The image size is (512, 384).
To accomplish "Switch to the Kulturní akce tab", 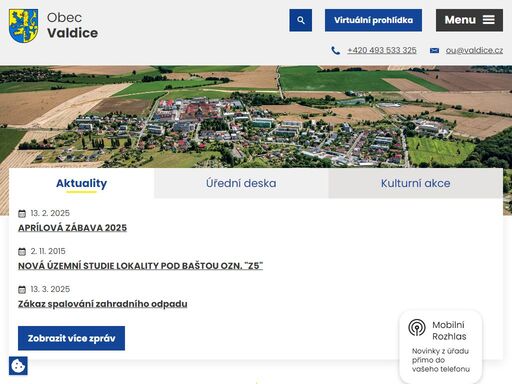I will (x=416, y=183).
